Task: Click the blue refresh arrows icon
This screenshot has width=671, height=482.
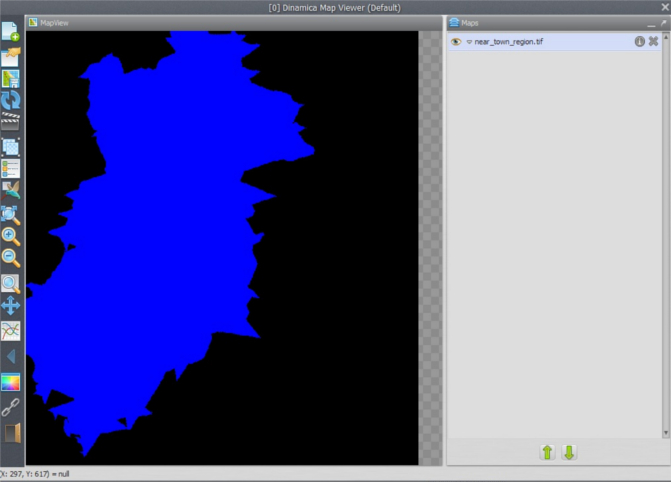Action: tap(11, 101)
